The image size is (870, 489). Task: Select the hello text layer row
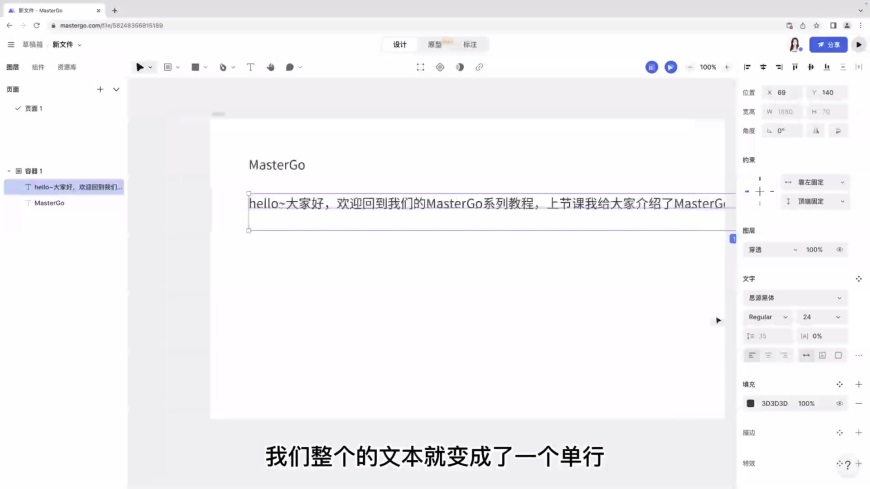(x=64, y=187)
